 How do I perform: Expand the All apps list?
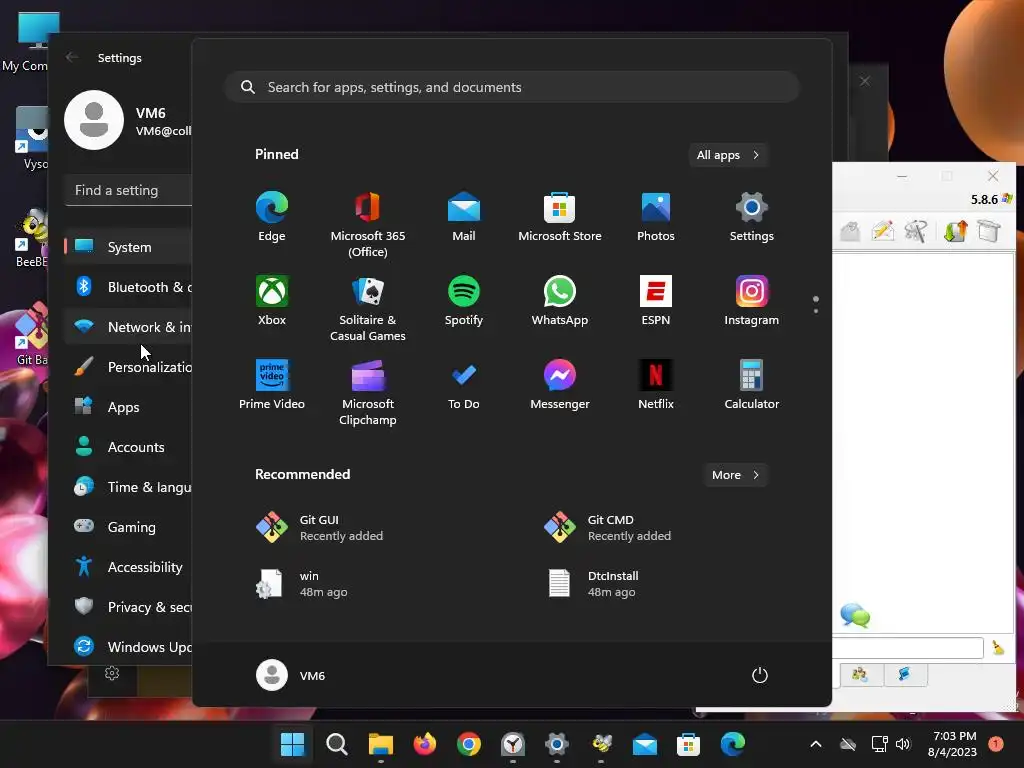click(x=728, y=155)
